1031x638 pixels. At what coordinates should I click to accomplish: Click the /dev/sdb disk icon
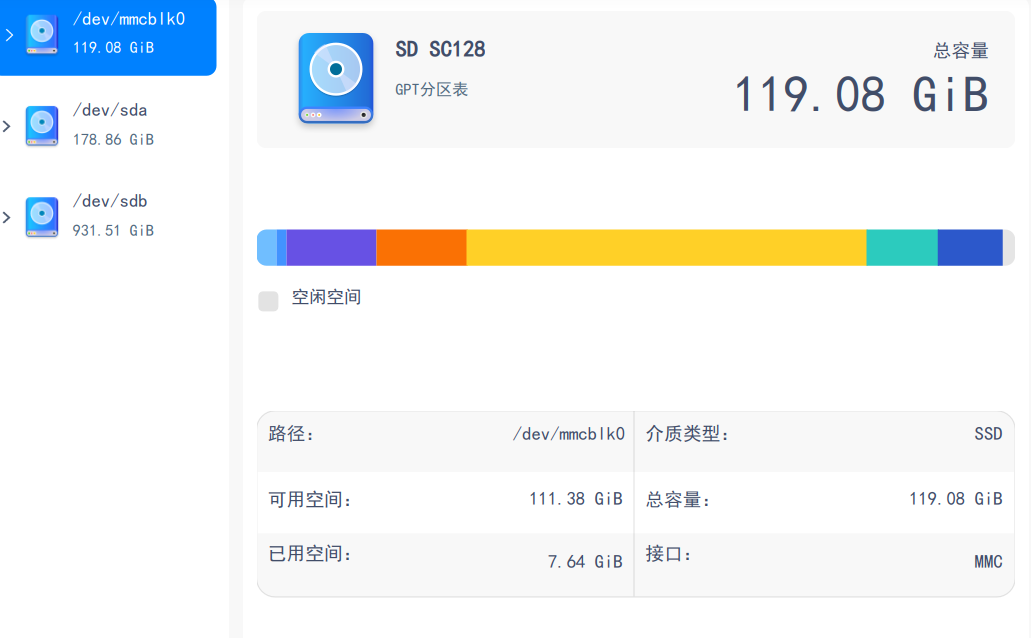40,216
